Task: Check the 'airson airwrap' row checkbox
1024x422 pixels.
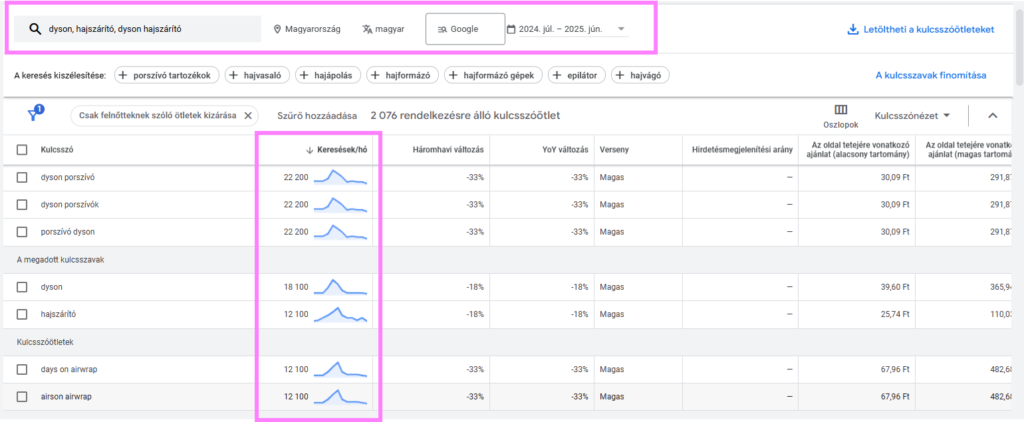Action: pos(22,397)
